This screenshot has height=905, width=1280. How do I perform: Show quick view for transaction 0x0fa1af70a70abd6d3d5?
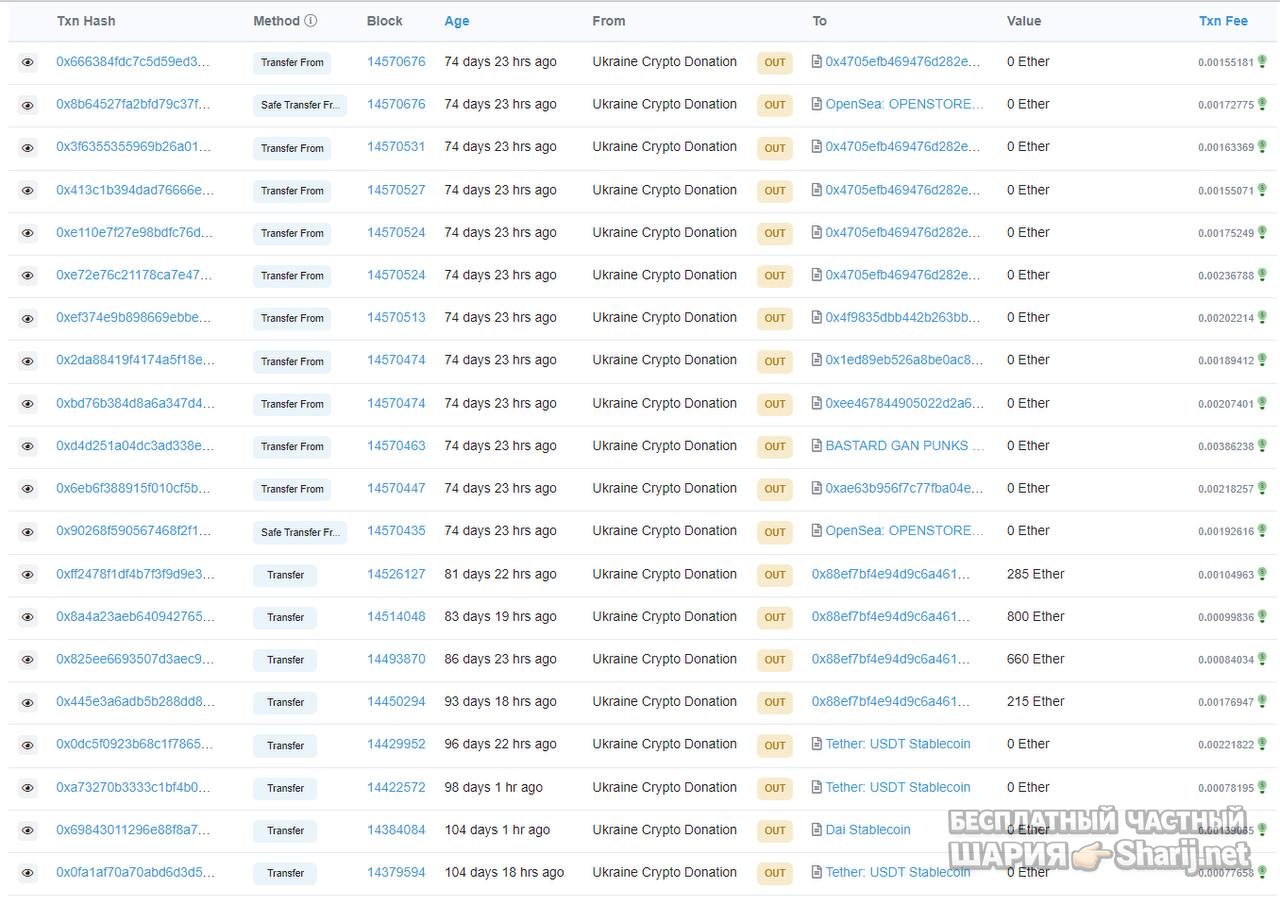coord(27,873)
